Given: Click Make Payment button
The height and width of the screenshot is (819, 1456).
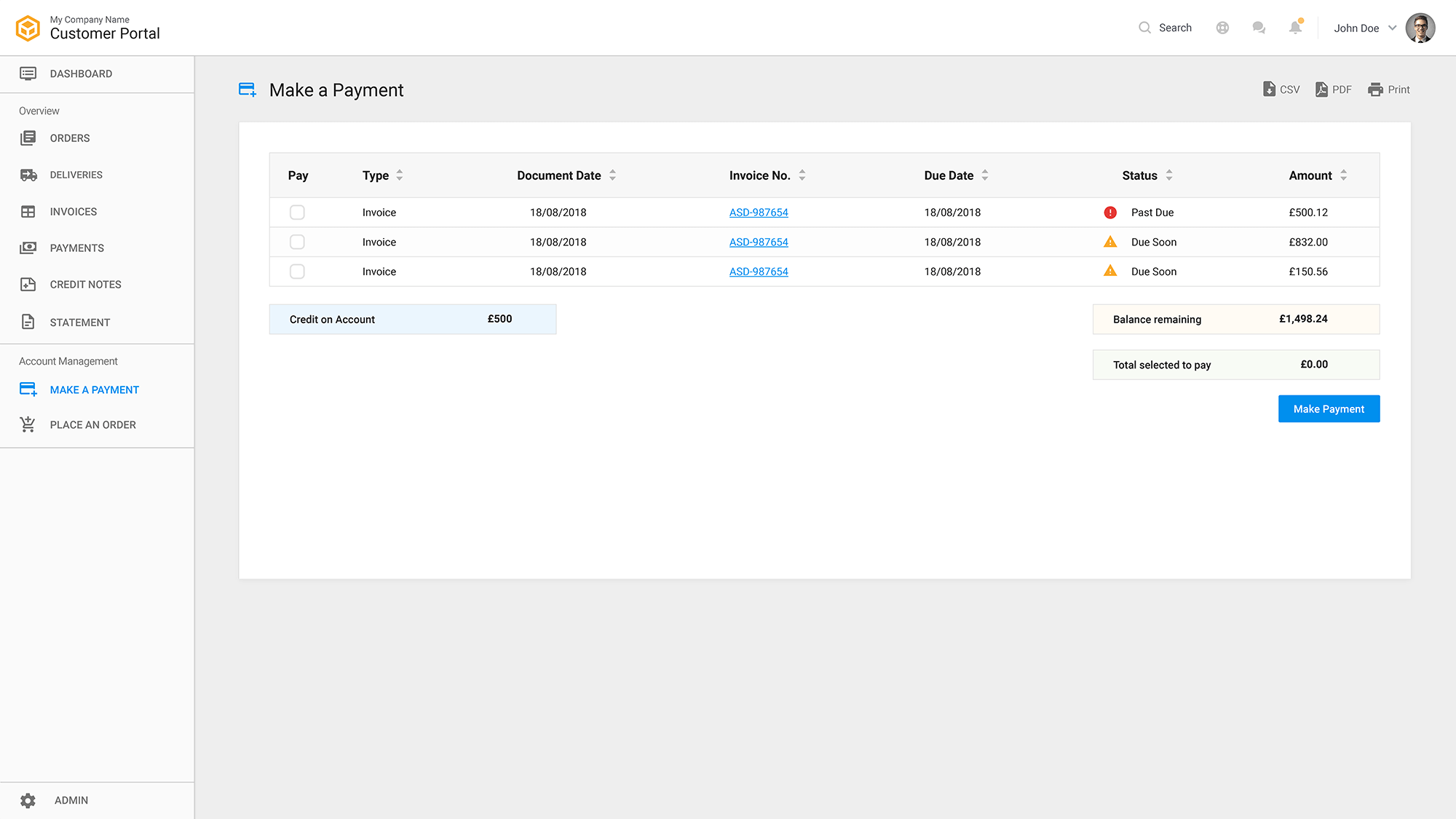Looking at the screenshot, I should [1328, 408].
